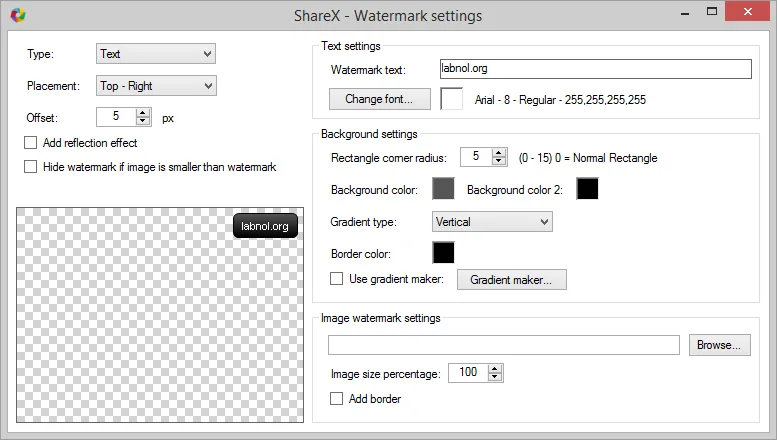Open the Type dropdown set to Text
Screen dimensions: 777x440
click(156, 54)
